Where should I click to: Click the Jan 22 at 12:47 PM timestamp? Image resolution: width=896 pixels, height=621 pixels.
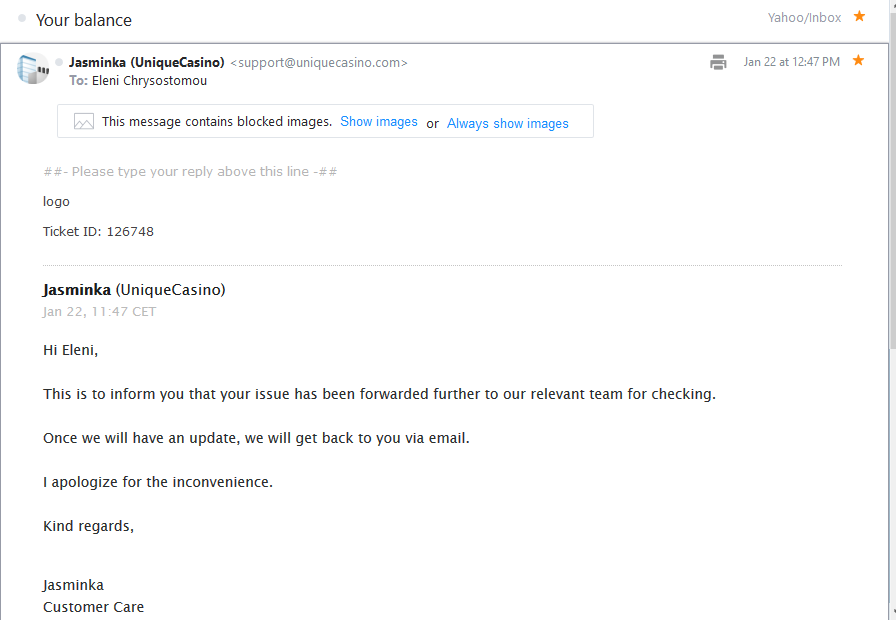[x=791, y=62]
